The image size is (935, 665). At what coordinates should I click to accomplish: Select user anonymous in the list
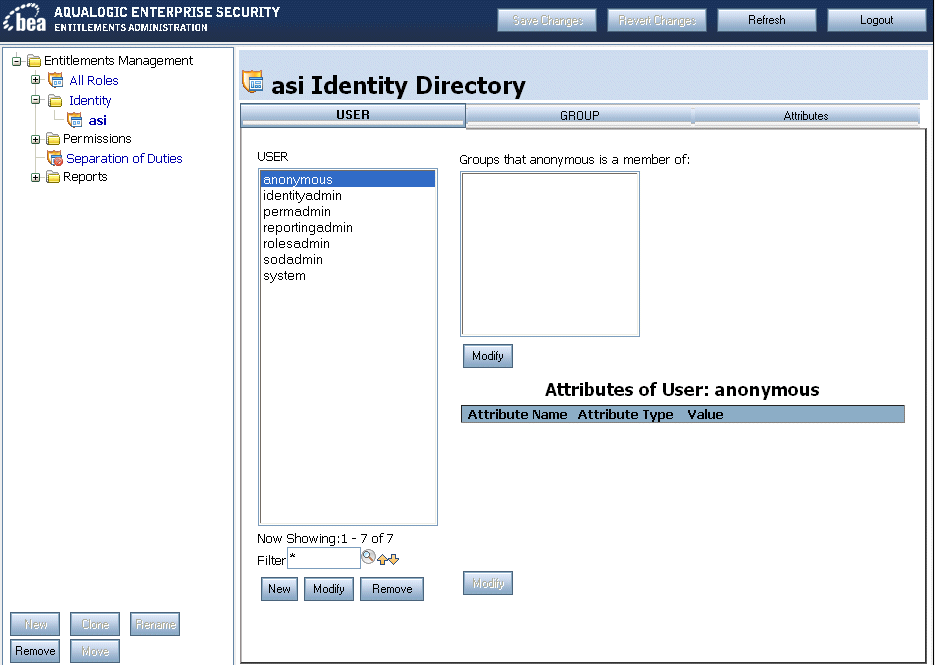point(348,180)
